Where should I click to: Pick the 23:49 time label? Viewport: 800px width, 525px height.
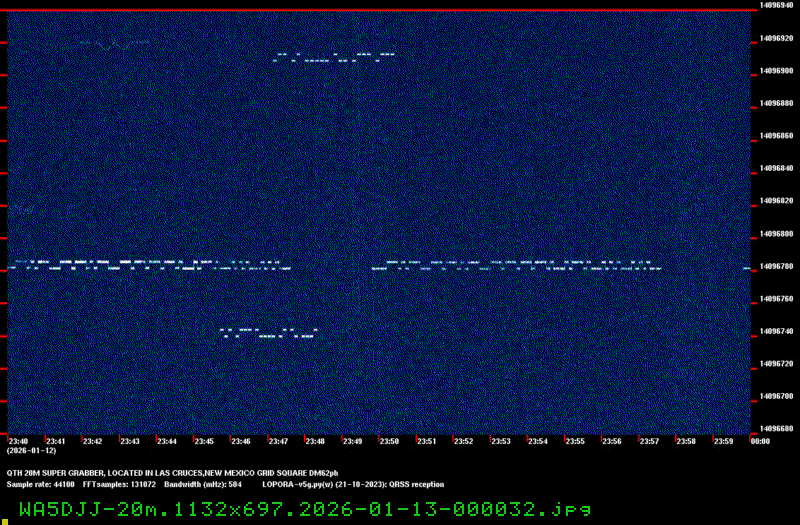click(x=353, y=441)
